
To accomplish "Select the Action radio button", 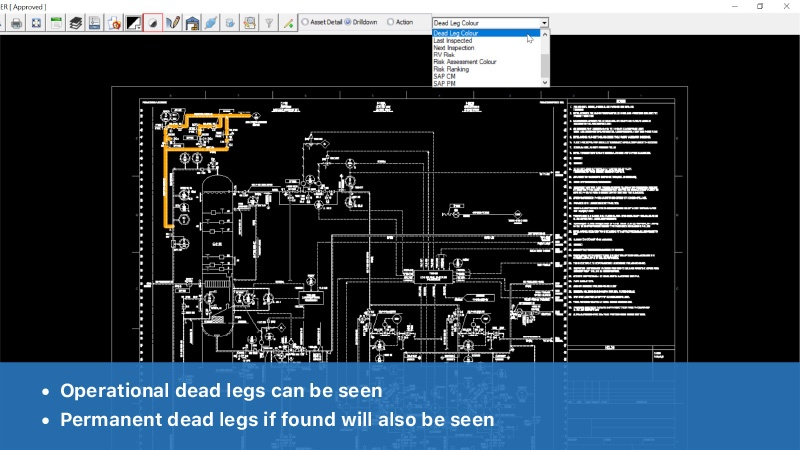I will [x=390, y=22].
